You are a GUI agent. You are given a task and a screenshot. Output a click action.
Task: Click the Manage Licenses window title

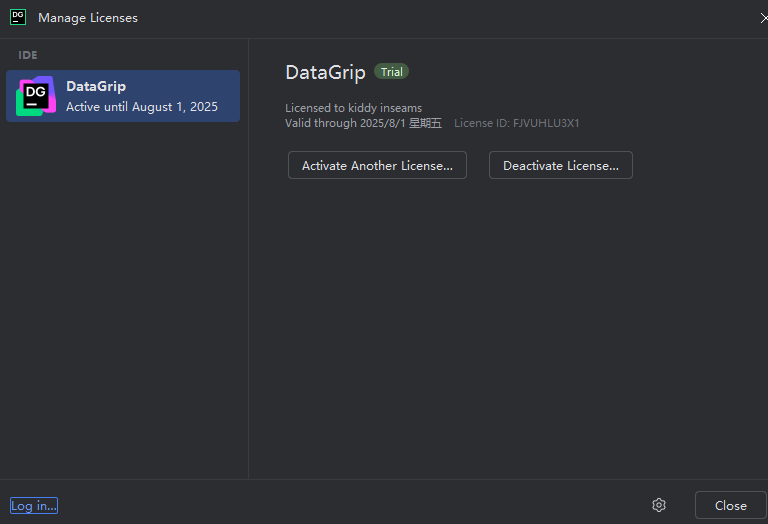(x=88, y=18)
